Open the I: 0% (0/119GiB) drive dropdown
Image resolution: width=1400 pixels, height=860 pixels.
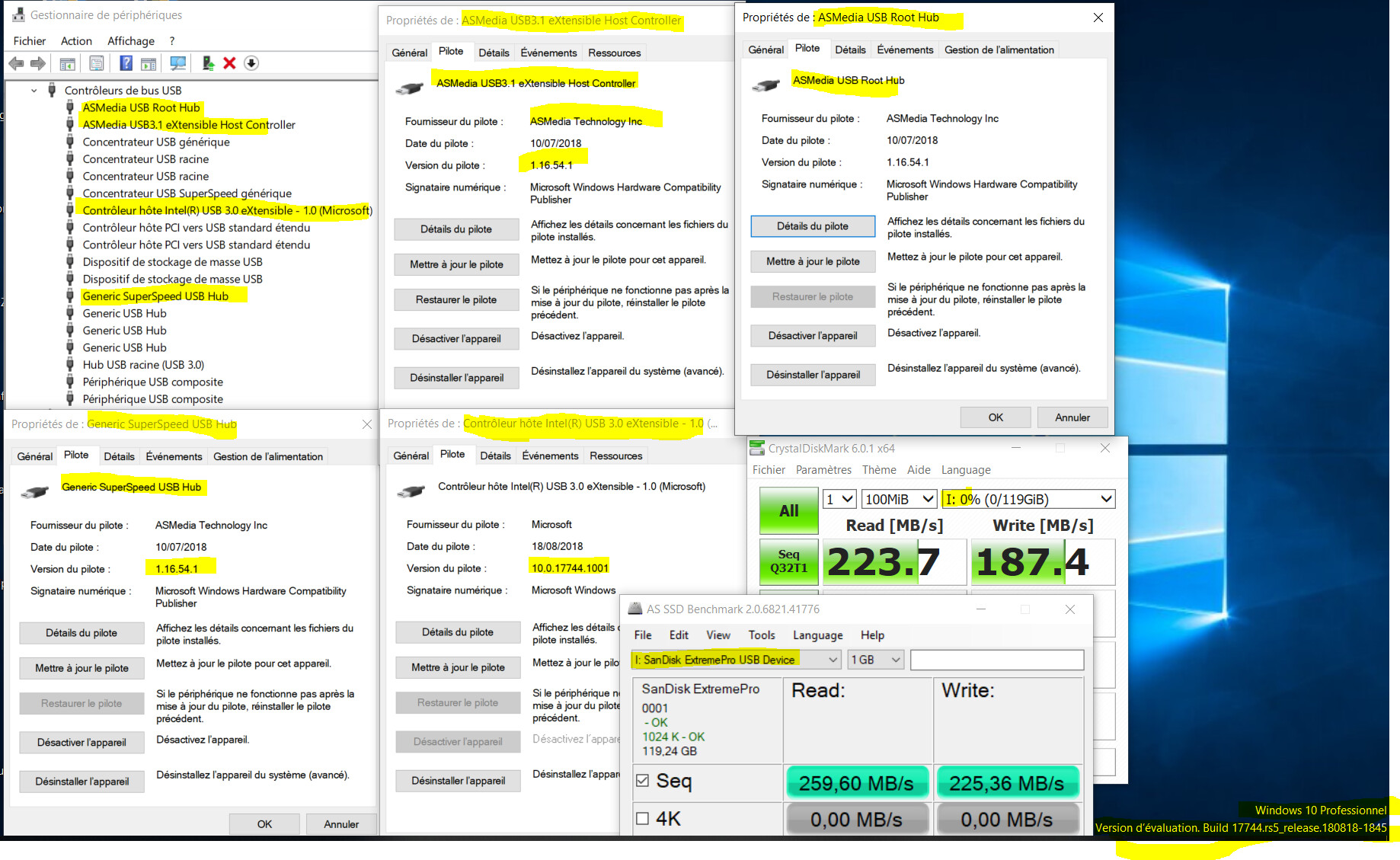pos(1029,499)
